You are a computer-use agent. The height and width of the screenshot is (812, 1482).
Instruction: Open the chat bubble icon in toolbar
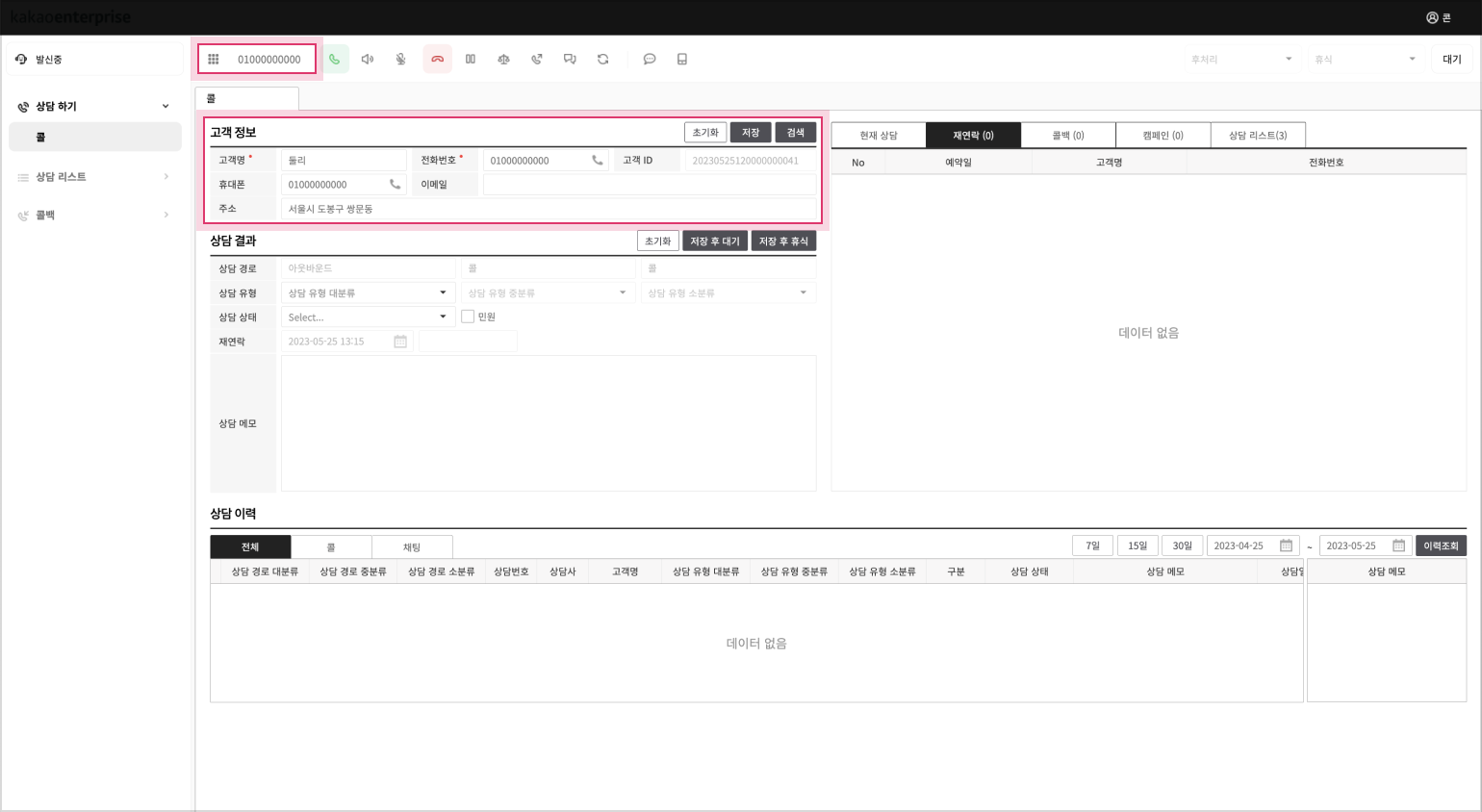click(650, 60)
